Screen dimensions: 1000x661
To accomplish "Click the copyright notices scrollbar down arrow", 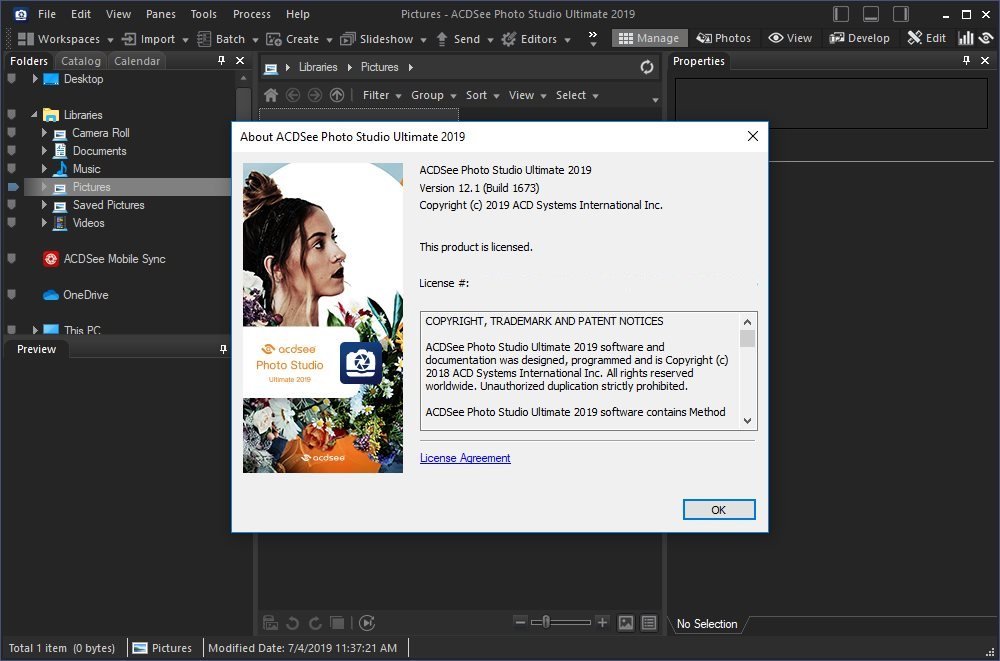I will coord(747,421).
